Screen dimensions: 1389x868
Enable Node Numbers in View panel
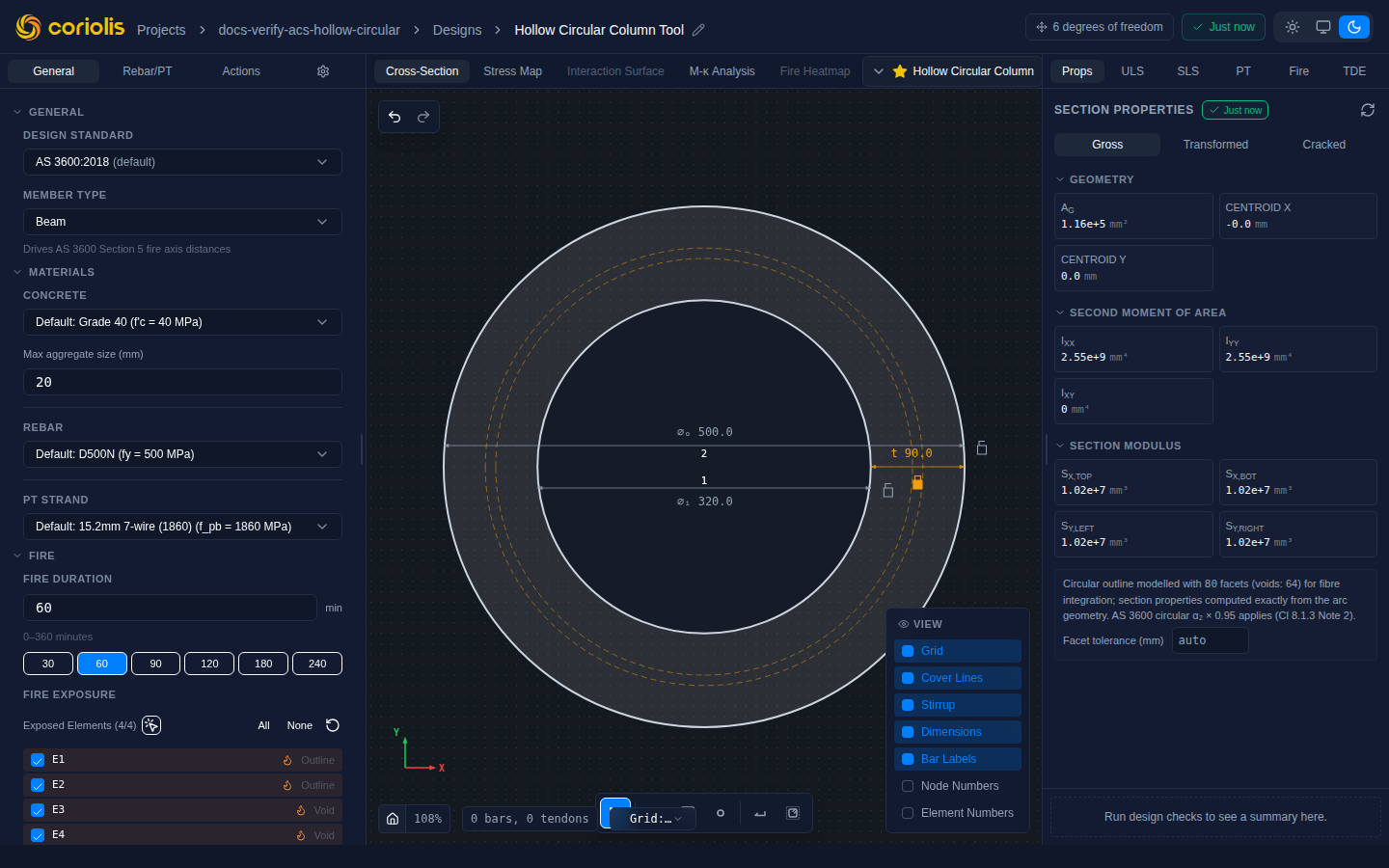click(x=958, y=786)
